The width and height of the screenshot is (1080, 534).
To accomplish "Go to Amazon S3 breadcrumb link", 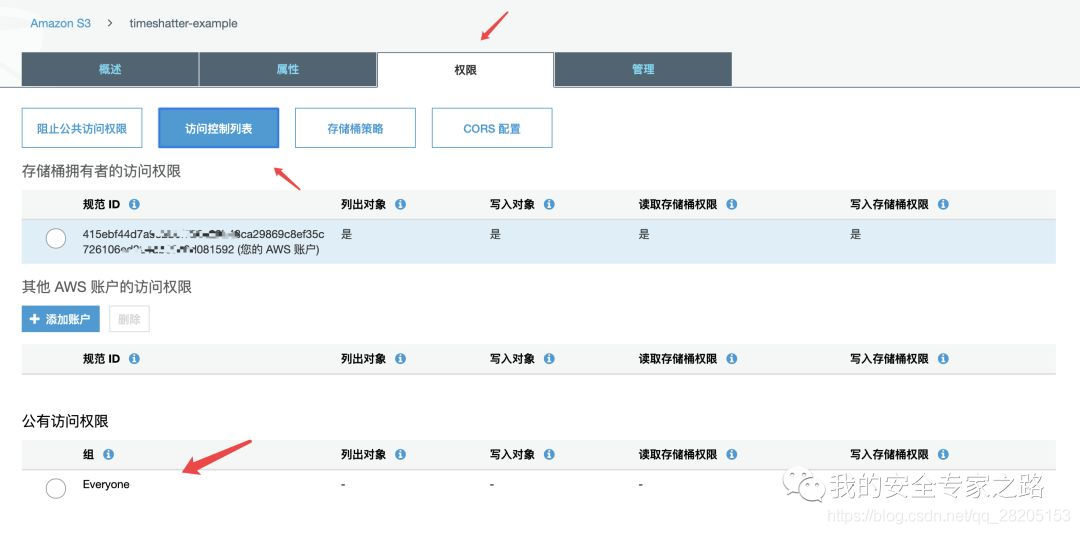I will 61,23.
